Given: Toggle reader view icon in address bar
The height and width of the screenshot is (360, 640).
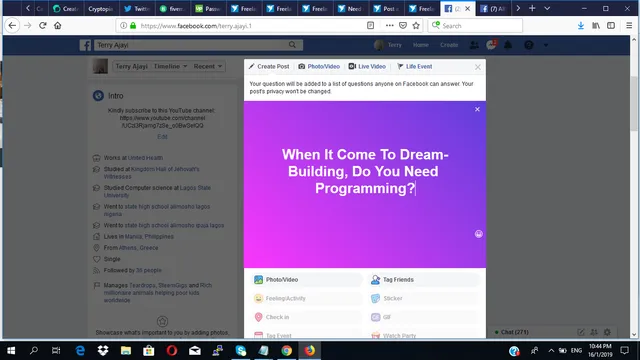Looking at the screenshot, I should click(x=370, y=26).
